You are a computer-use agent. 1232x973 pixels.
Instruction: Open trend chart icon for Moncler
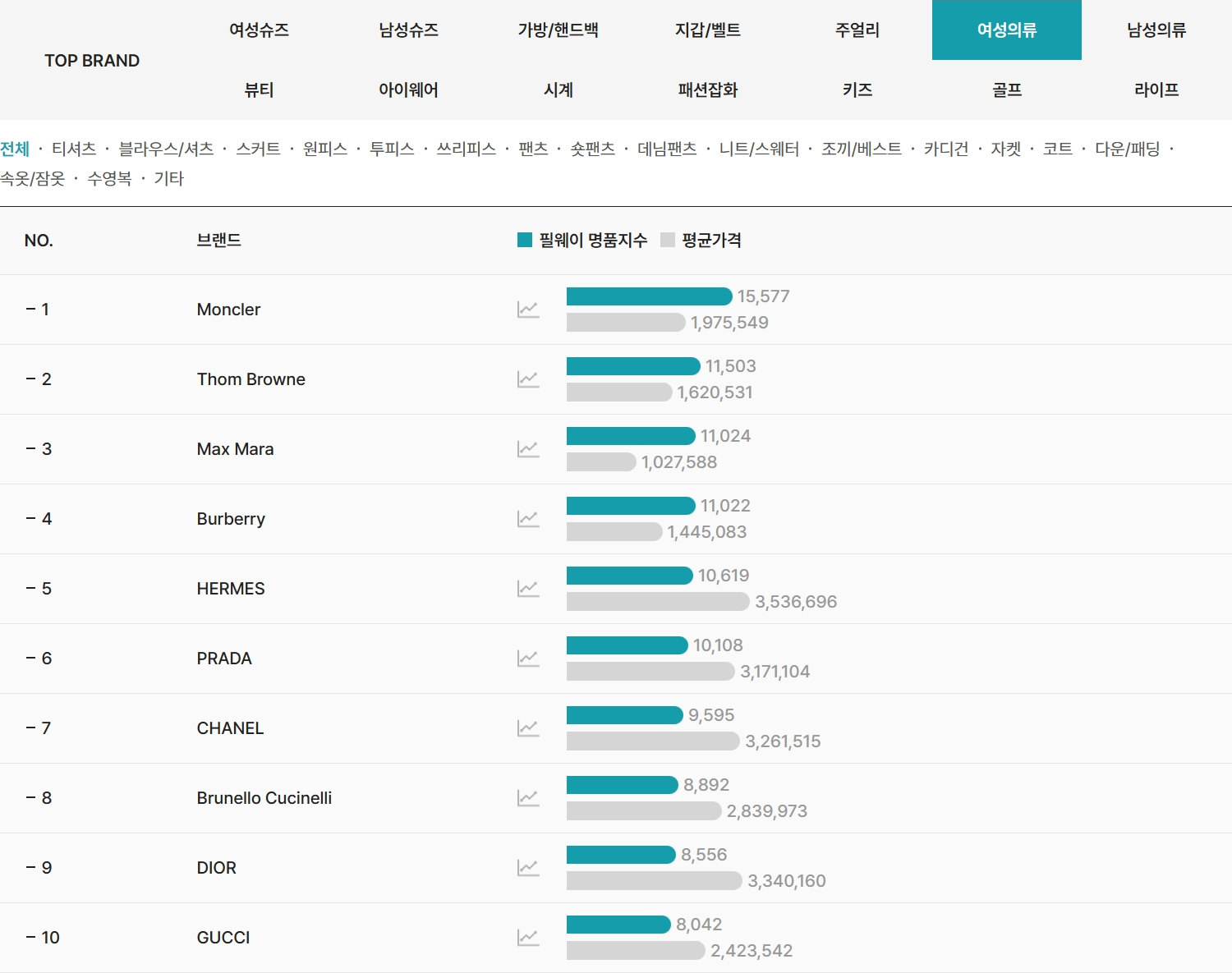(528, 310)
